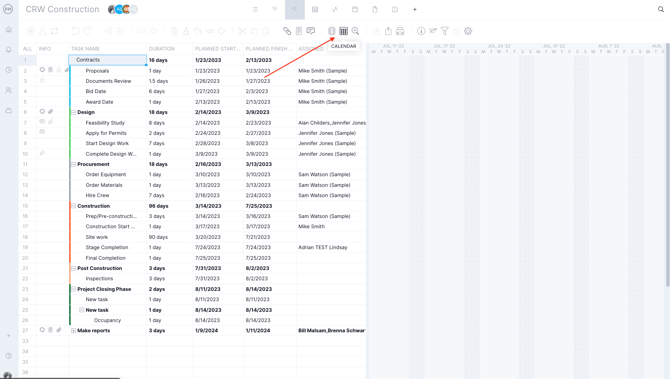The image size is (670, 379).
Task: Open attachment paperclip on Design row
Action: tap(50, 112)
